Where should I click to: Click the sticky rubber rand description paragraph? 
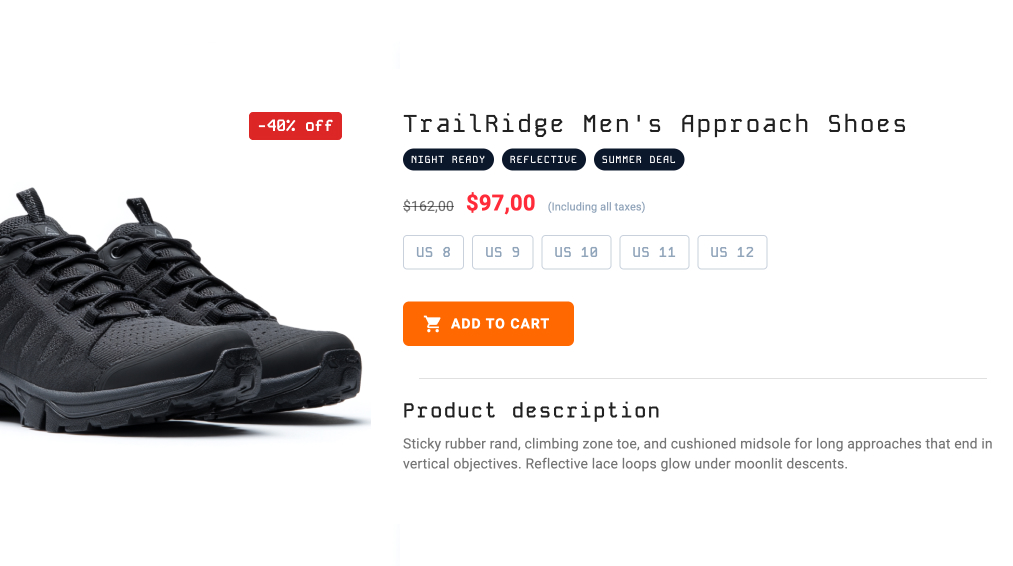pyautogui.click(x=698, y=454)
